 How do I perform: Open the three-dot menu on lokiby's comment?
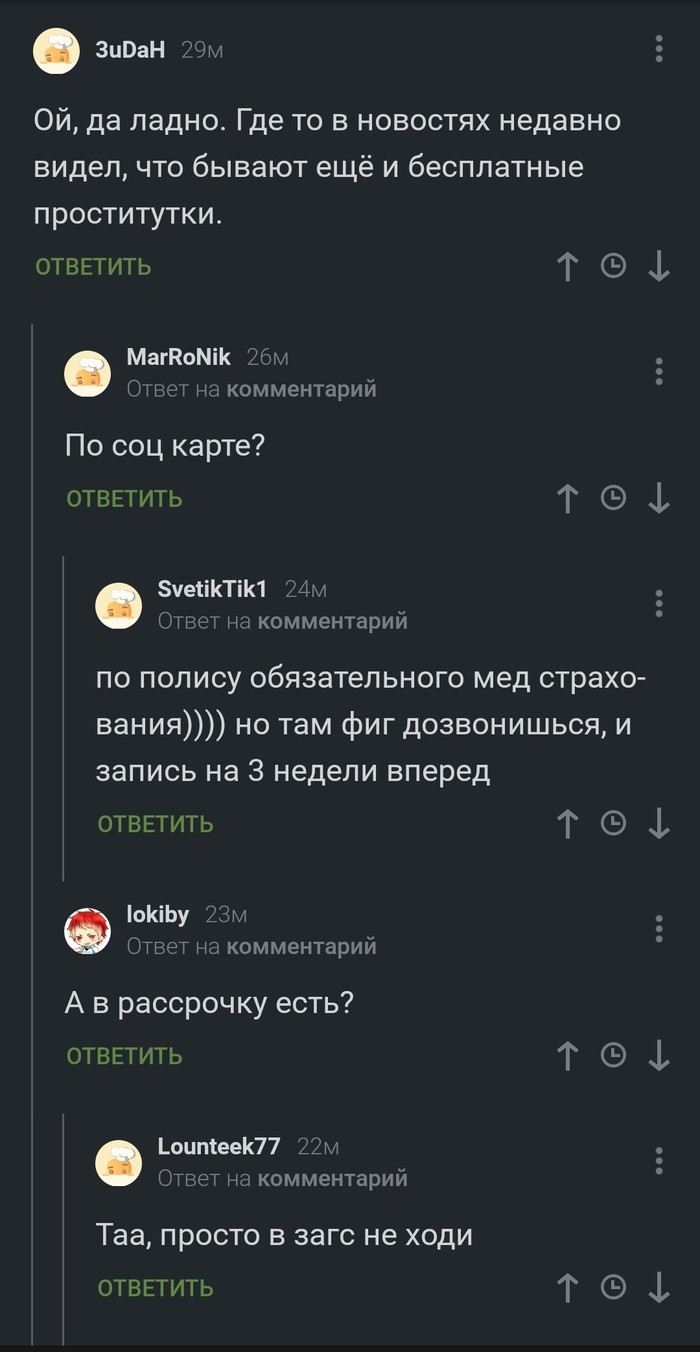[657, 928]
